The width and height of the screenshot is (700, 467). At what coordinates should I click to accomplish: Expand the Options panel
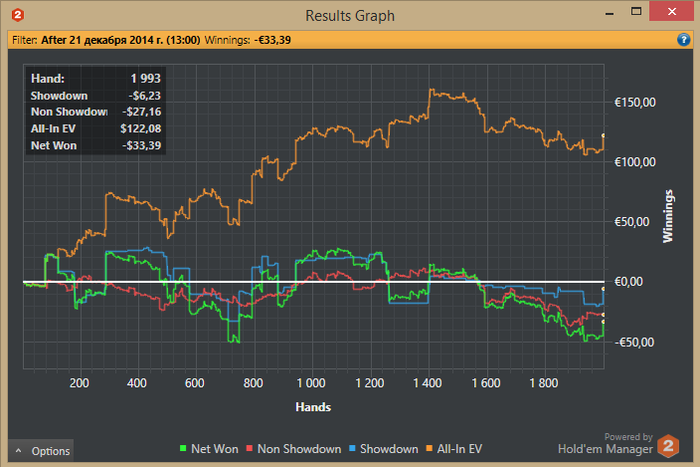click(x=41, y=451)
